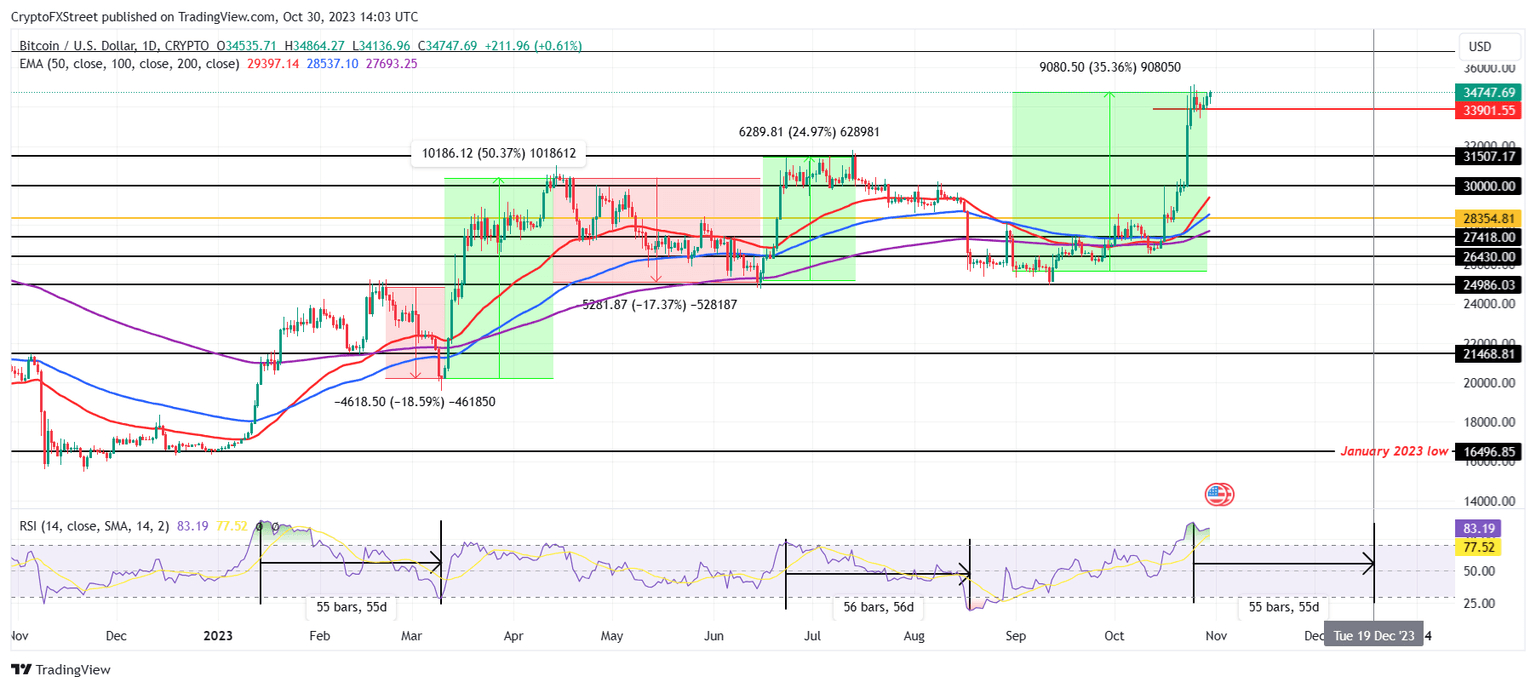Click the up arrow inside the October green rally box
This screenshot has height=688, width=1536.
[x=1108, y=96]
